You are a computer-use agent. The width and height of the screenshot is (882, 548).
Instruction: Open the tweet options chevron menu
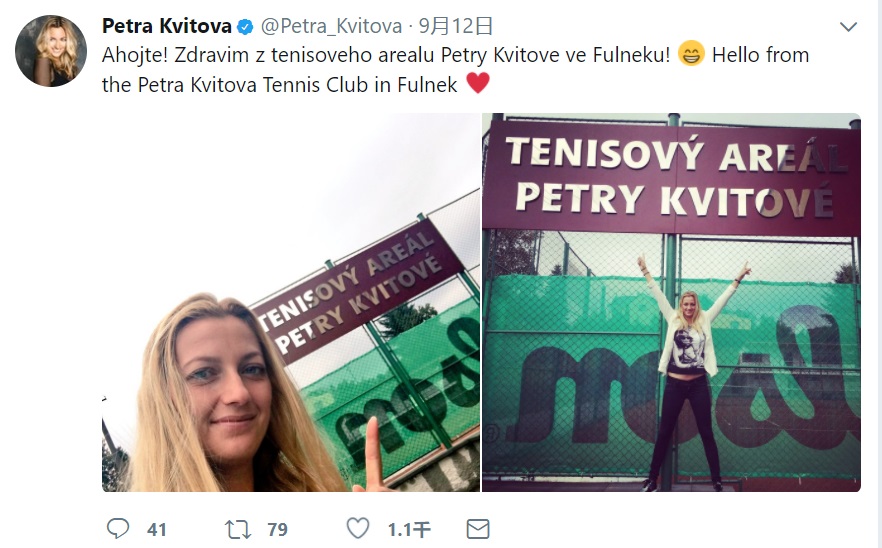click(848, 26)
